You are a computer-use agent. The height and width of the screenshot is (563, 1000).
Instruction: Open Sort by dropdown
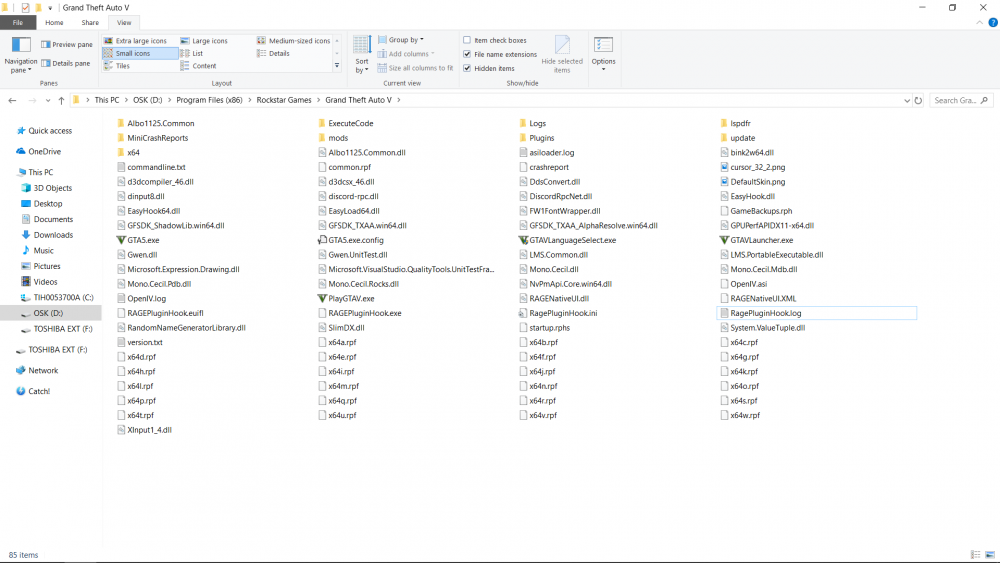coord(362,55)
